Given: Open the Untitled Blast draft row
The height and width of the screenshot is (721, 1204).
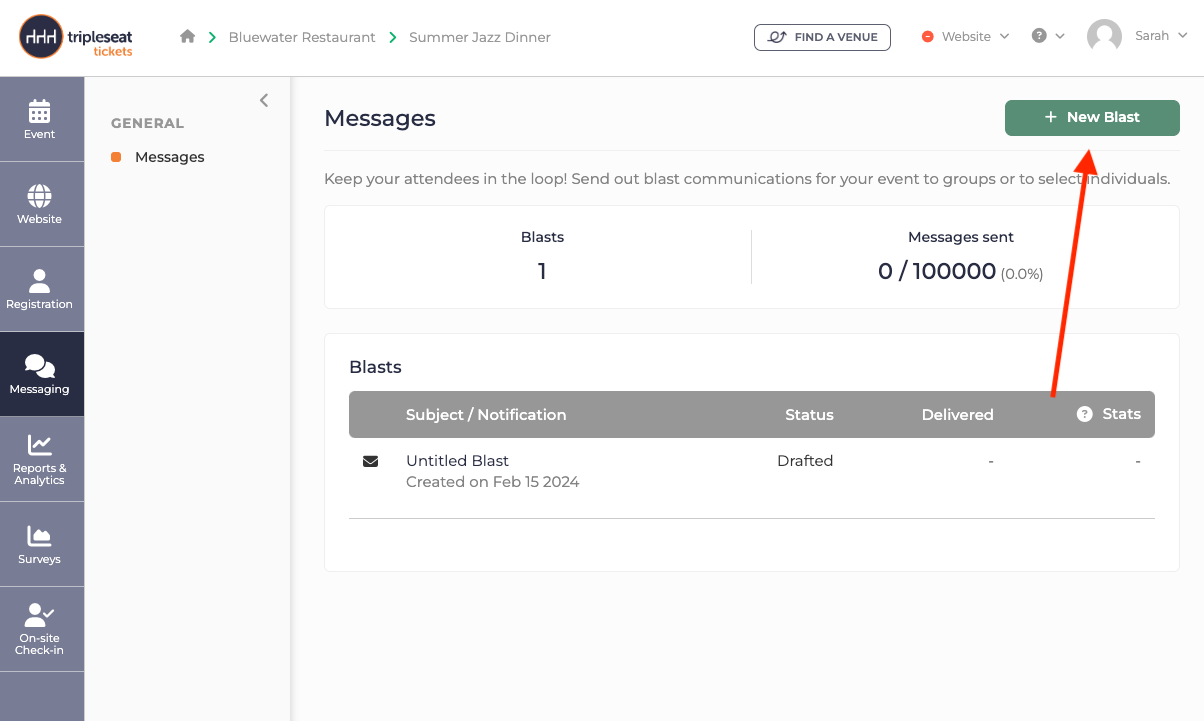Looking at the screenshot, I should [x=751, y=471].
